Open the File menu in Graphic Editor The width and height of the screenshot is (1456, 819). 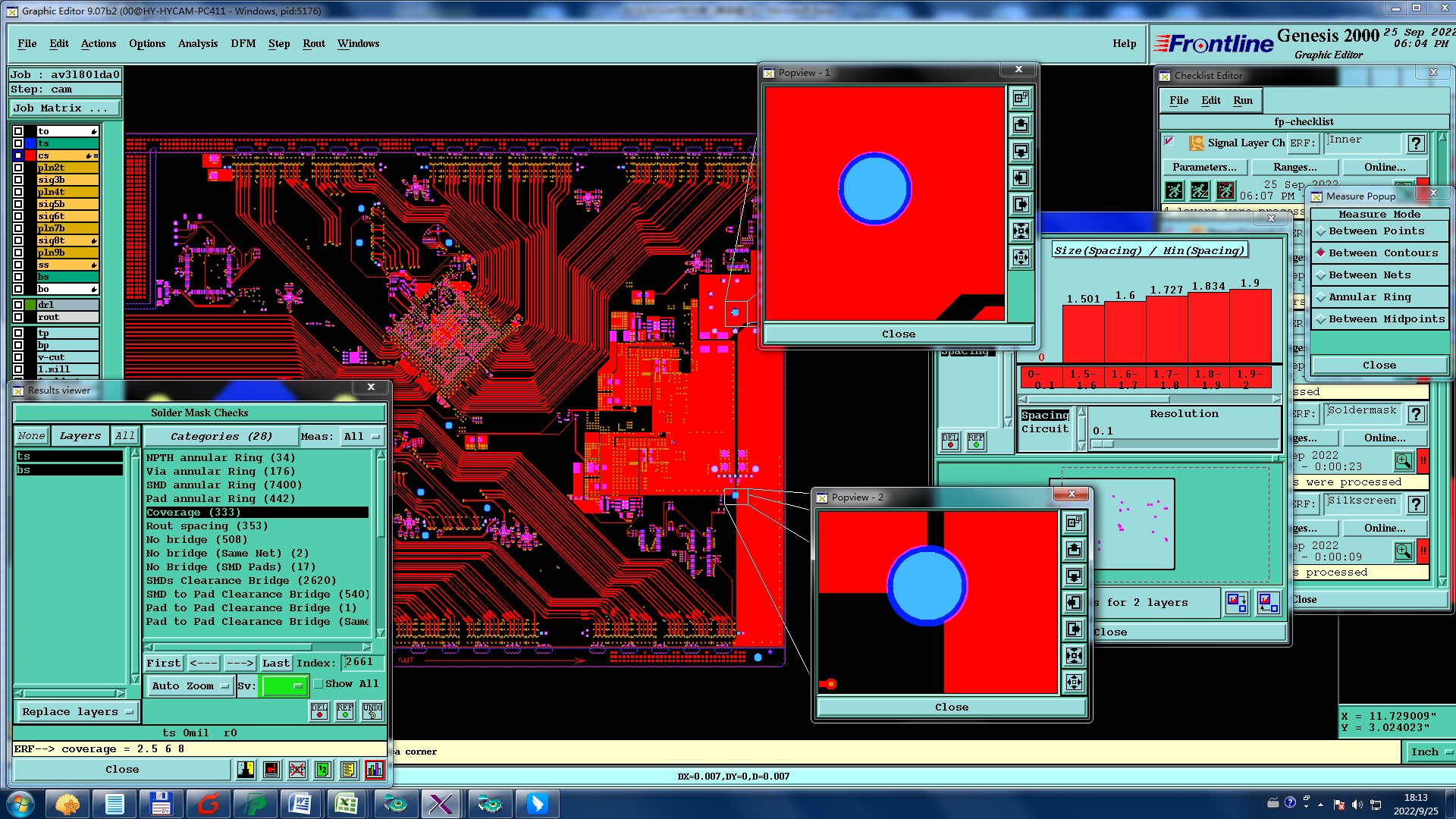tap(27, 44)
